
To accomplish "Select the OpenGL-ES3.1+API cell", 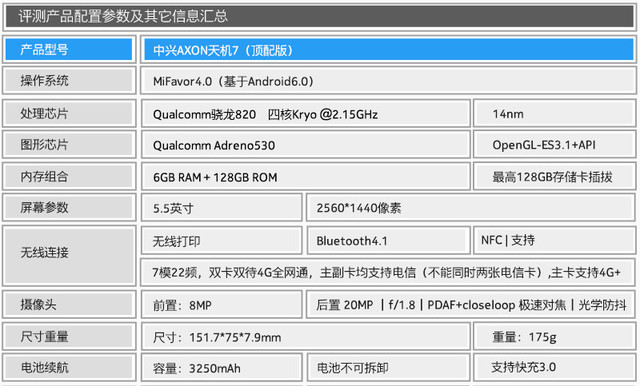I will pyautogui.click(x=554, y=144).
